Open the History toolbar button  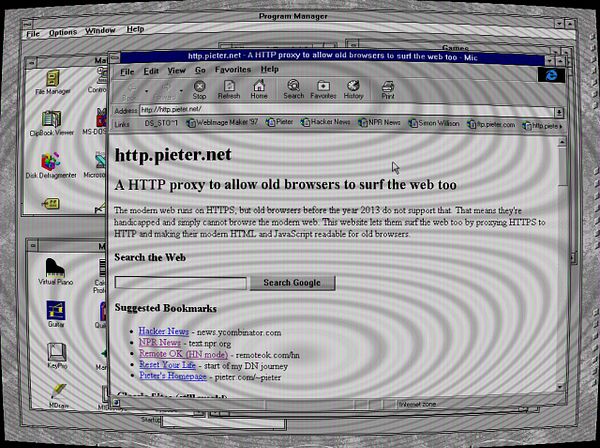click(353, 90)
